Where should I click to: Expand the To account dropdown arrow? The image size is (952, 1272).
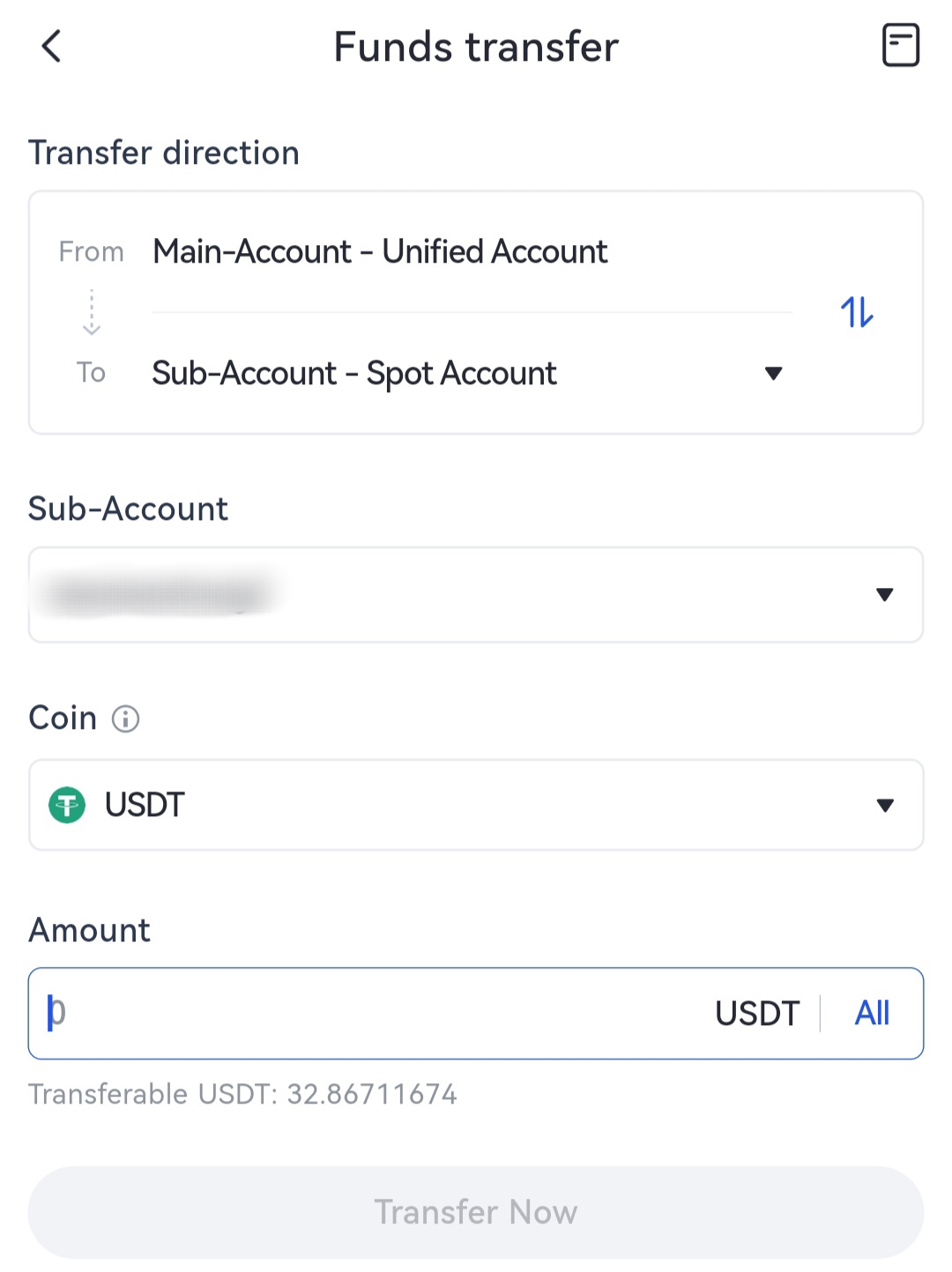click(x=773, y=374)
